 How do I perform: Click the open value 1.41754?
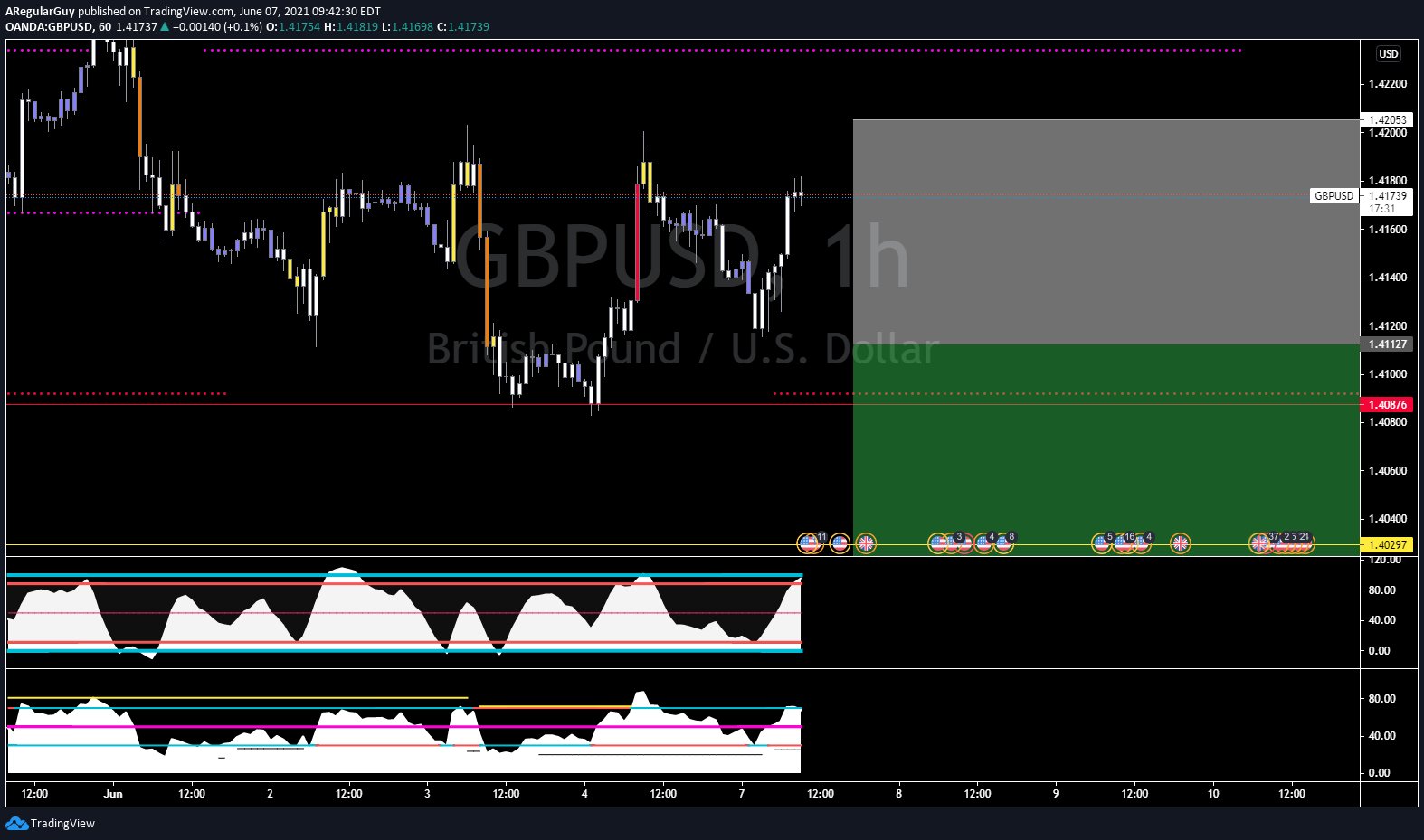pos(299,26)
